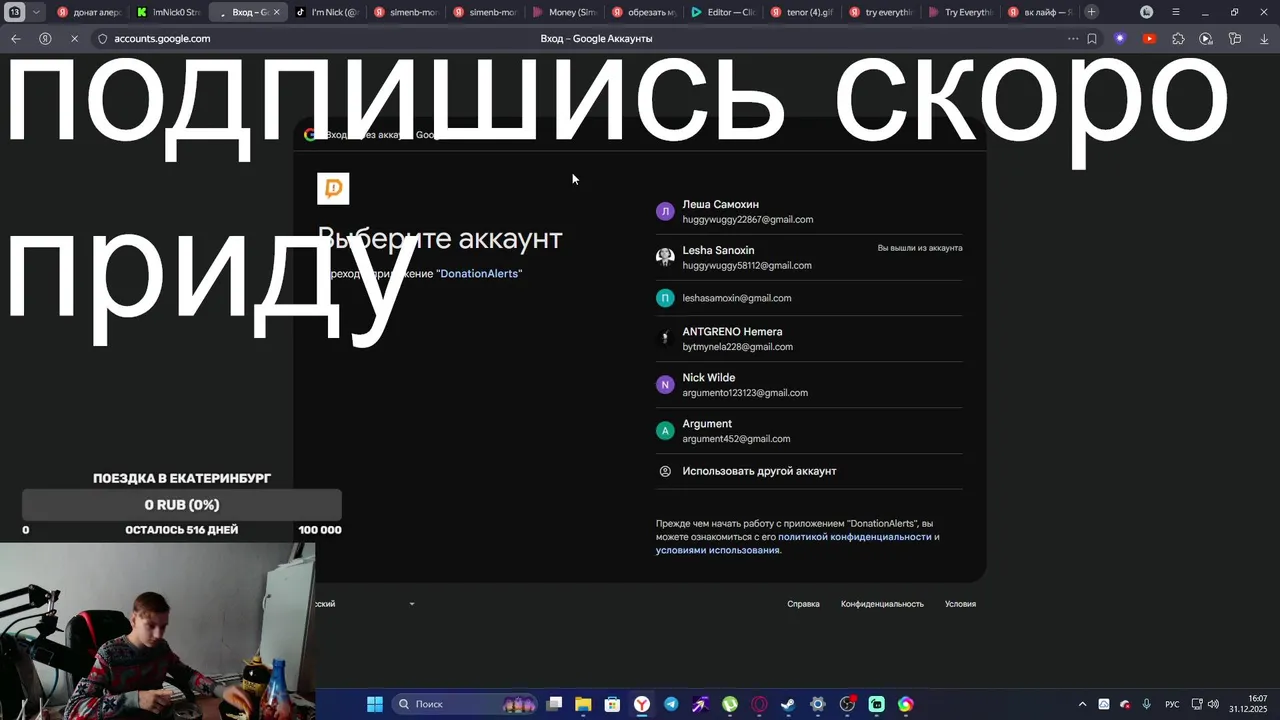Close the current Вход Google tab

(277, 12)
